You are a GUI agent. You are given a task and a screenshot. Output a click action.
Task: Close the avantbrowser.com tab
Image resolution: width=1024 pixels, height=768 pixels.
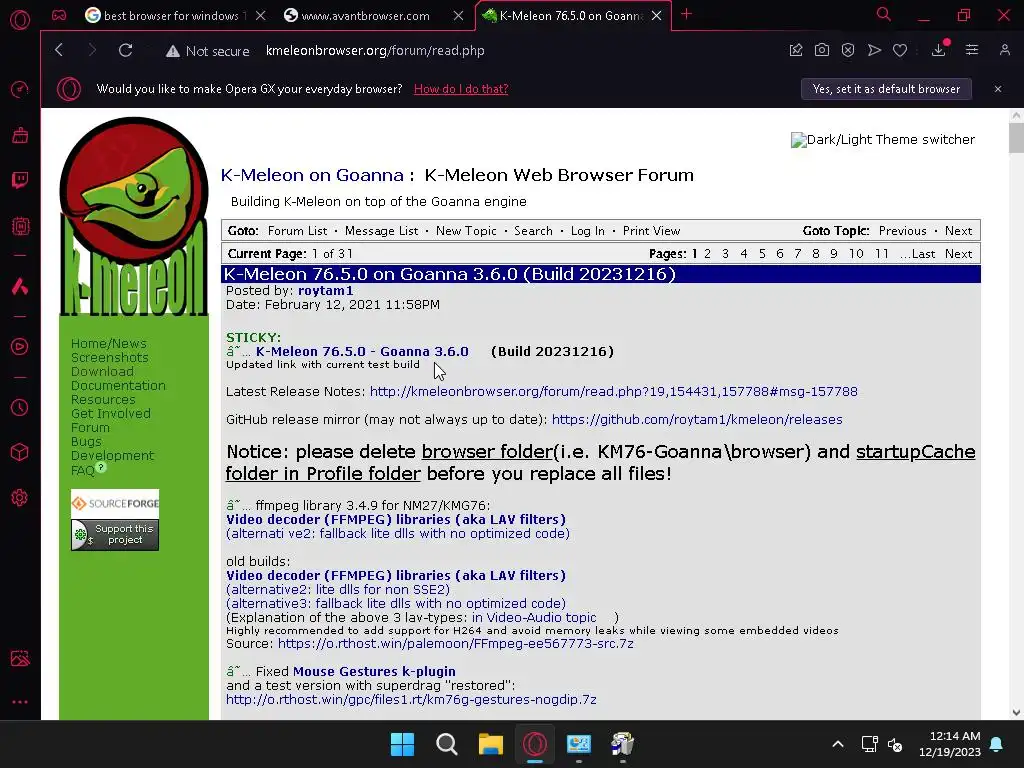click(x=458, y=16)
